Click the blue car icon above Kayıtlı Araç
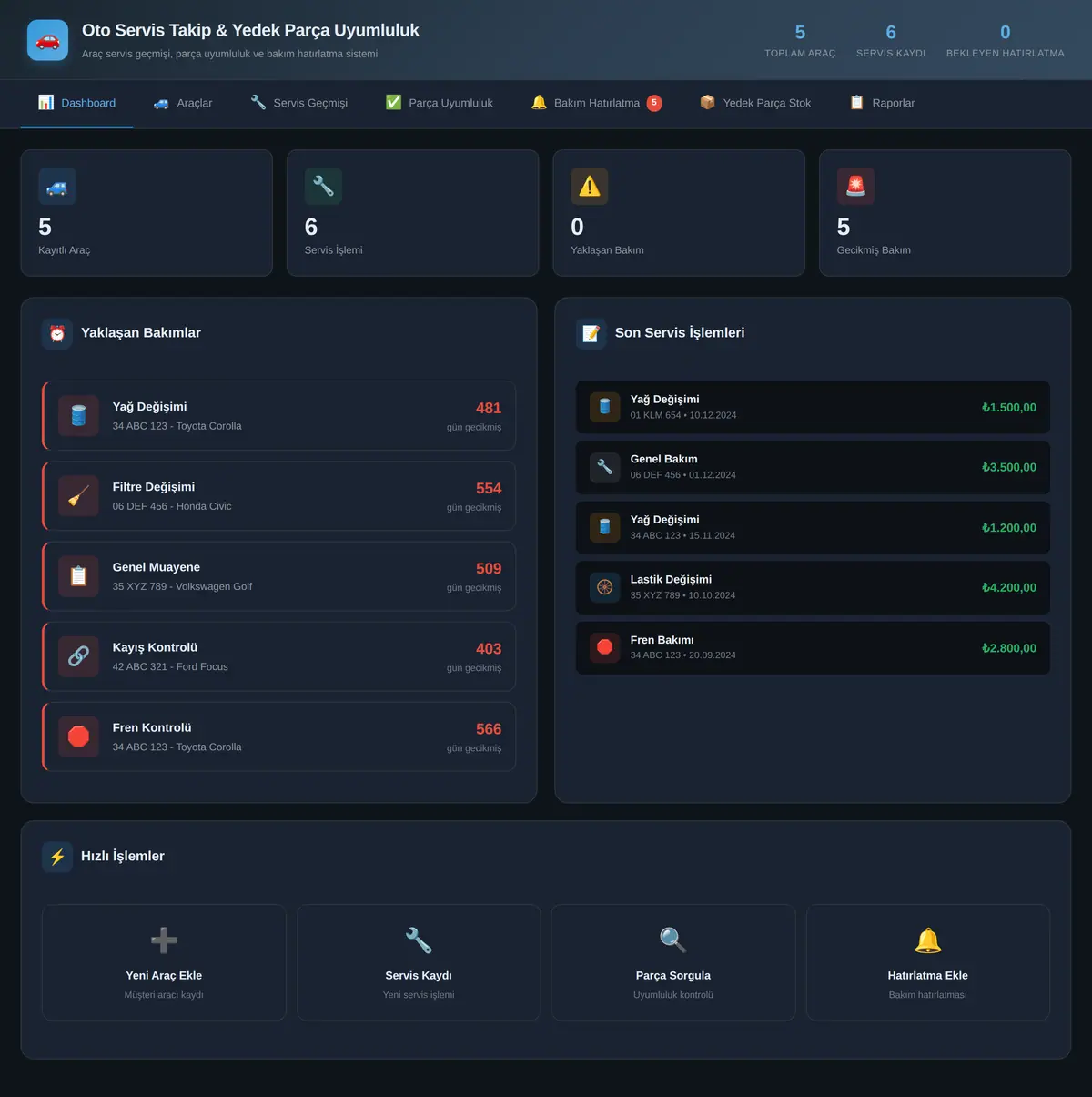 click(x=57, y=187)
